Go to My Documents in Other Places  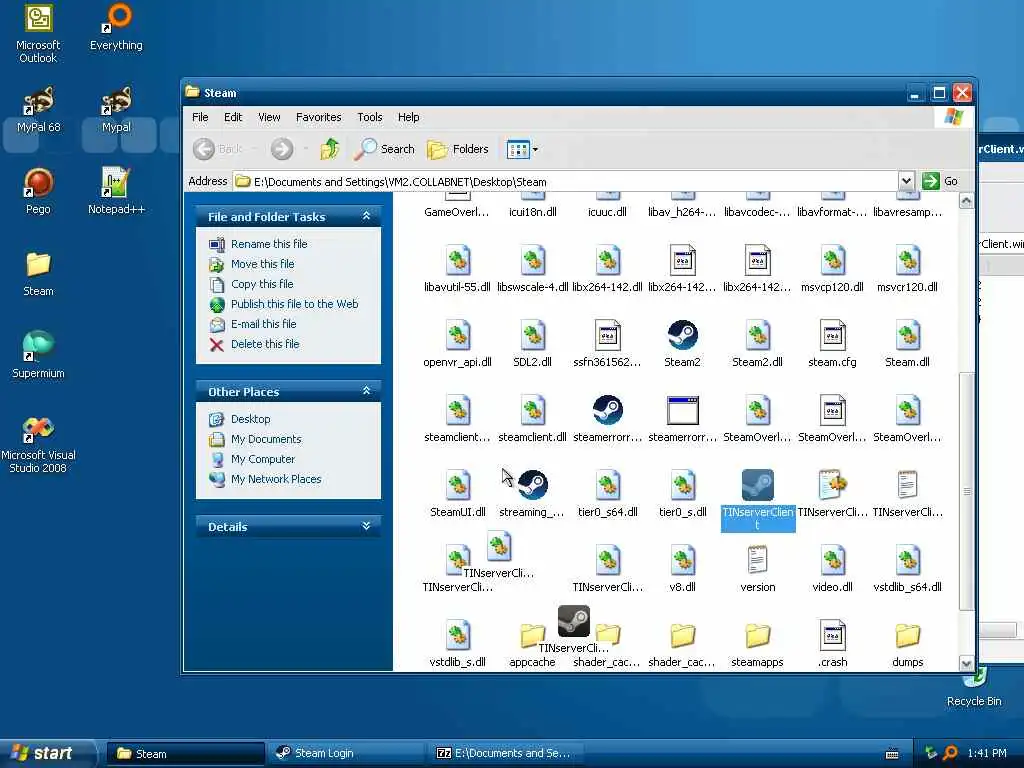coord(266,439)
